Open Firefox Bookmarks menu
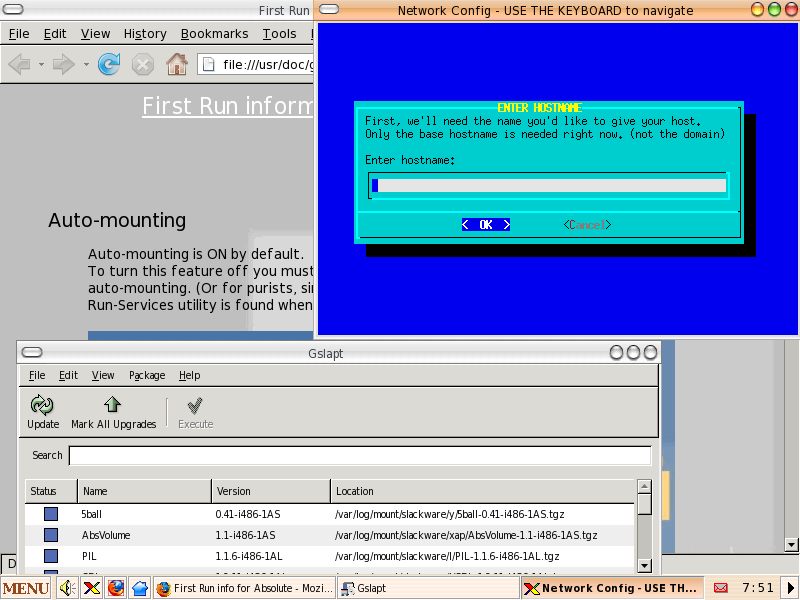The image size is (800, 600). point(214,34)
